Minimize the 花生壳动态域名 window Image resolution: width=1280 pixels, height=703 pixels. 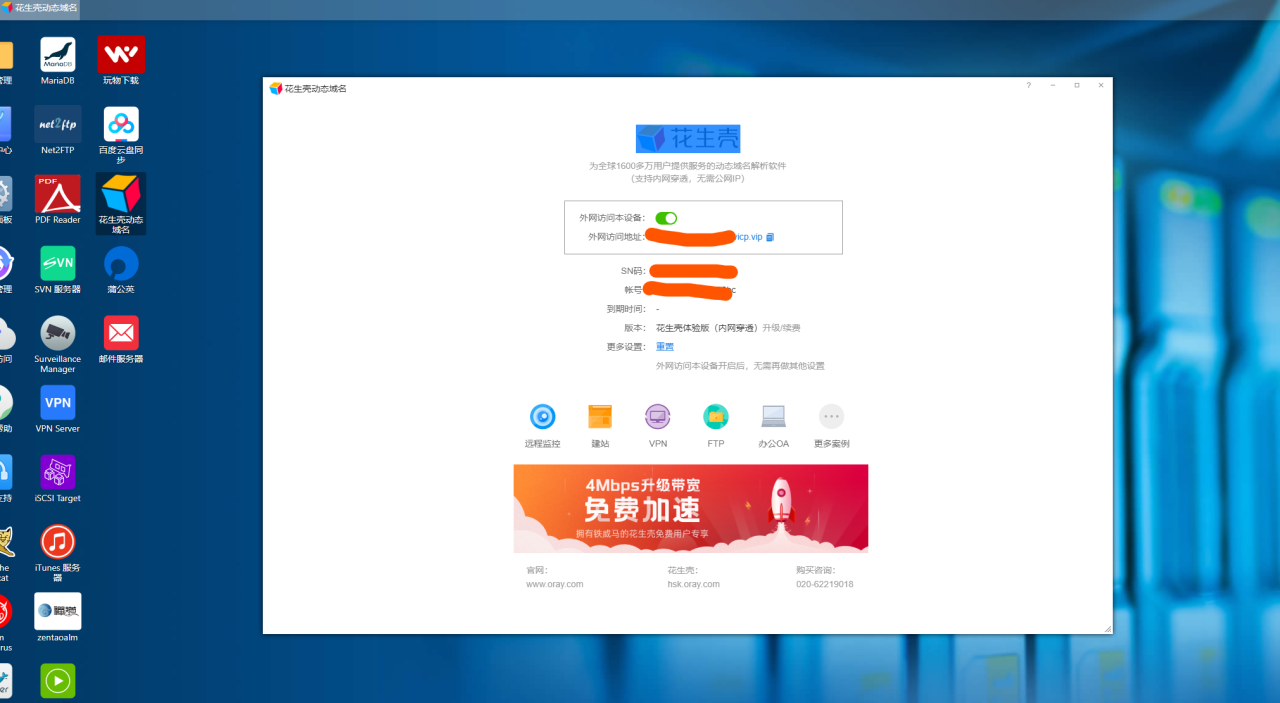(1053, 86)
